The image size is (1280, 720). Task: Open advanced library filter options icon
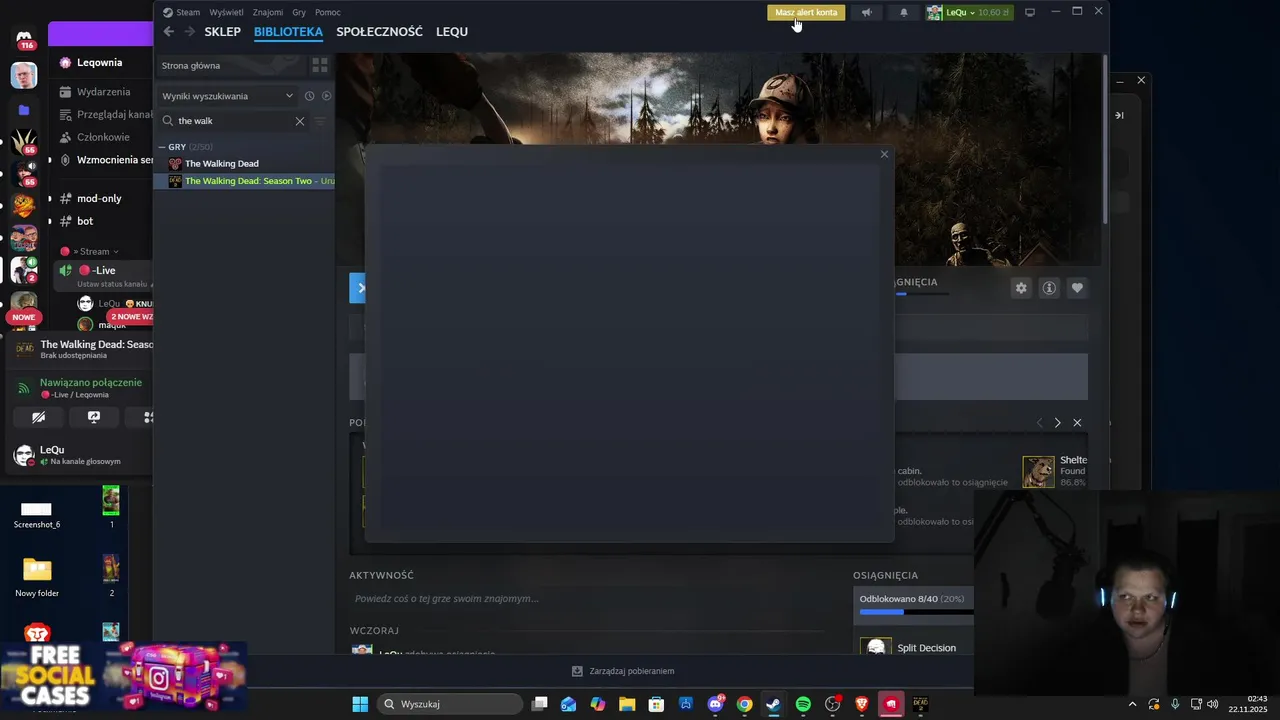(320, 121)
